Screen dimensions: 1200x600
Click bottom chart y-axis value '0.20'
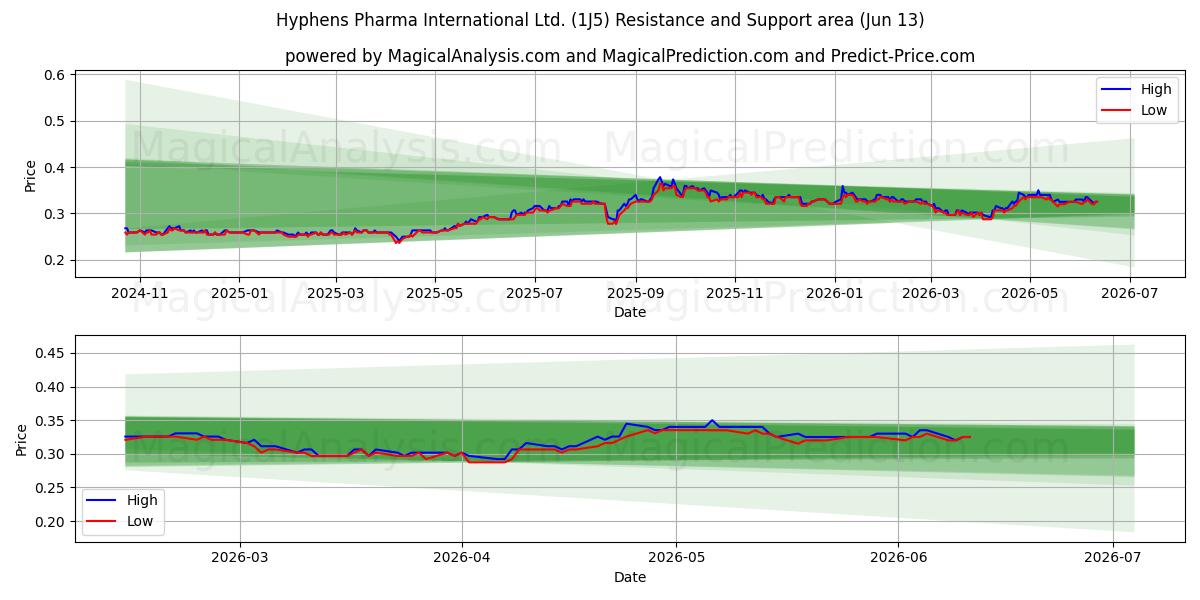tap(51, 522)
